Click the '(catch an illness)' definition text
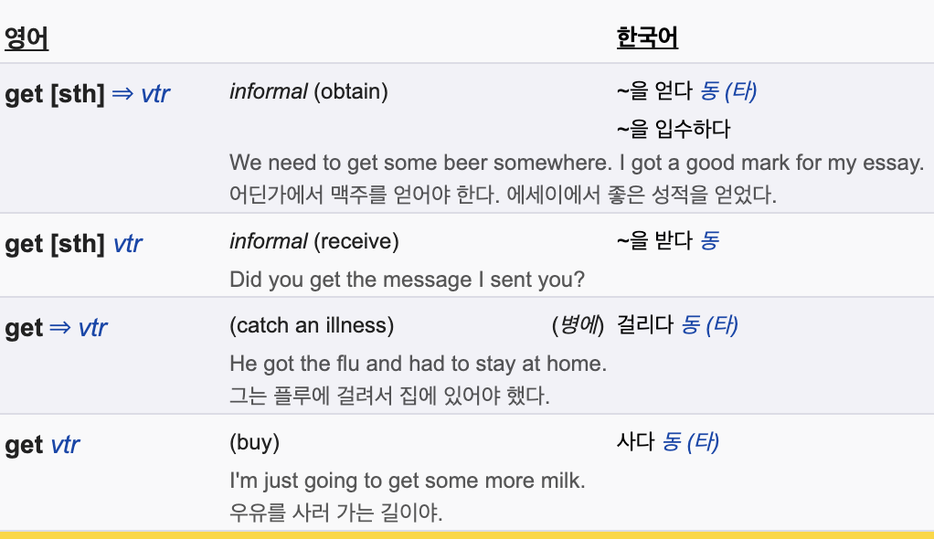Screen dimensions: 934x539 (x=312, y=326)
